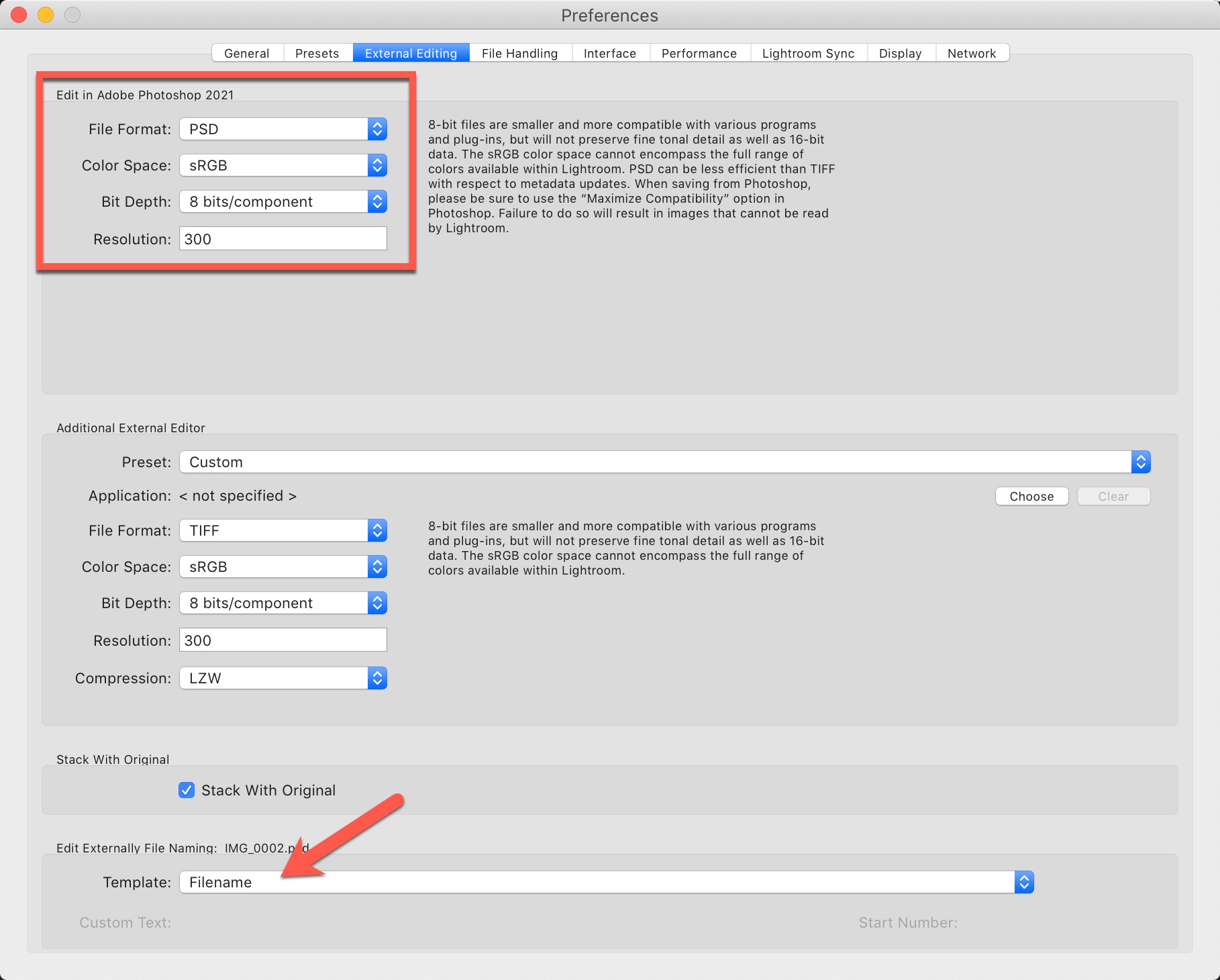Open the Preset Custom dropdown
This screenshot has height=980, width=1220.
coord(664,462)
